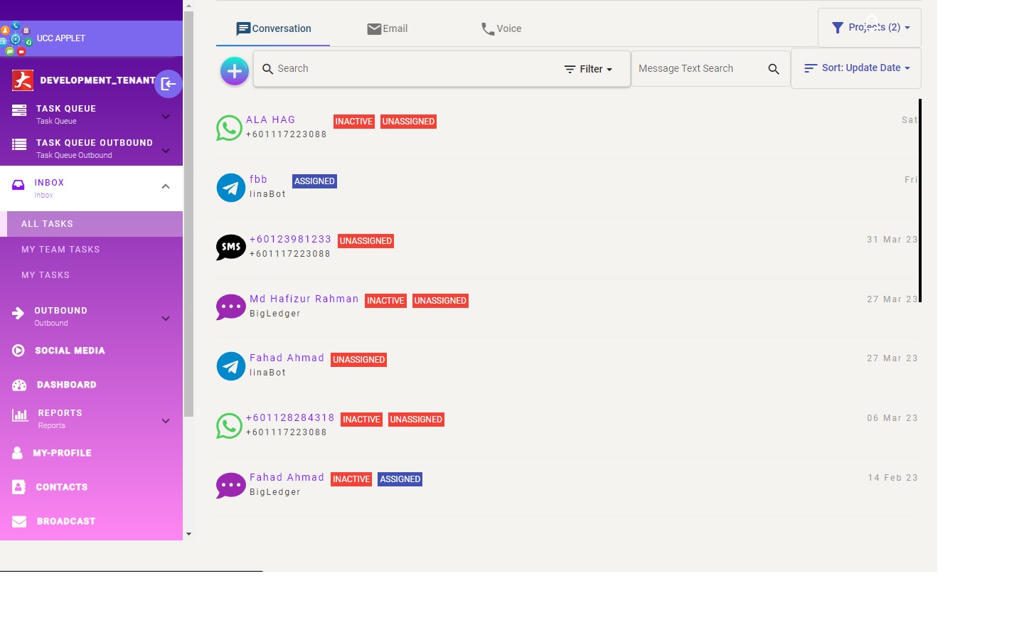Click the Telegram icon beside fbb
The image size is (1024, 640).
[x=231, y=188]
